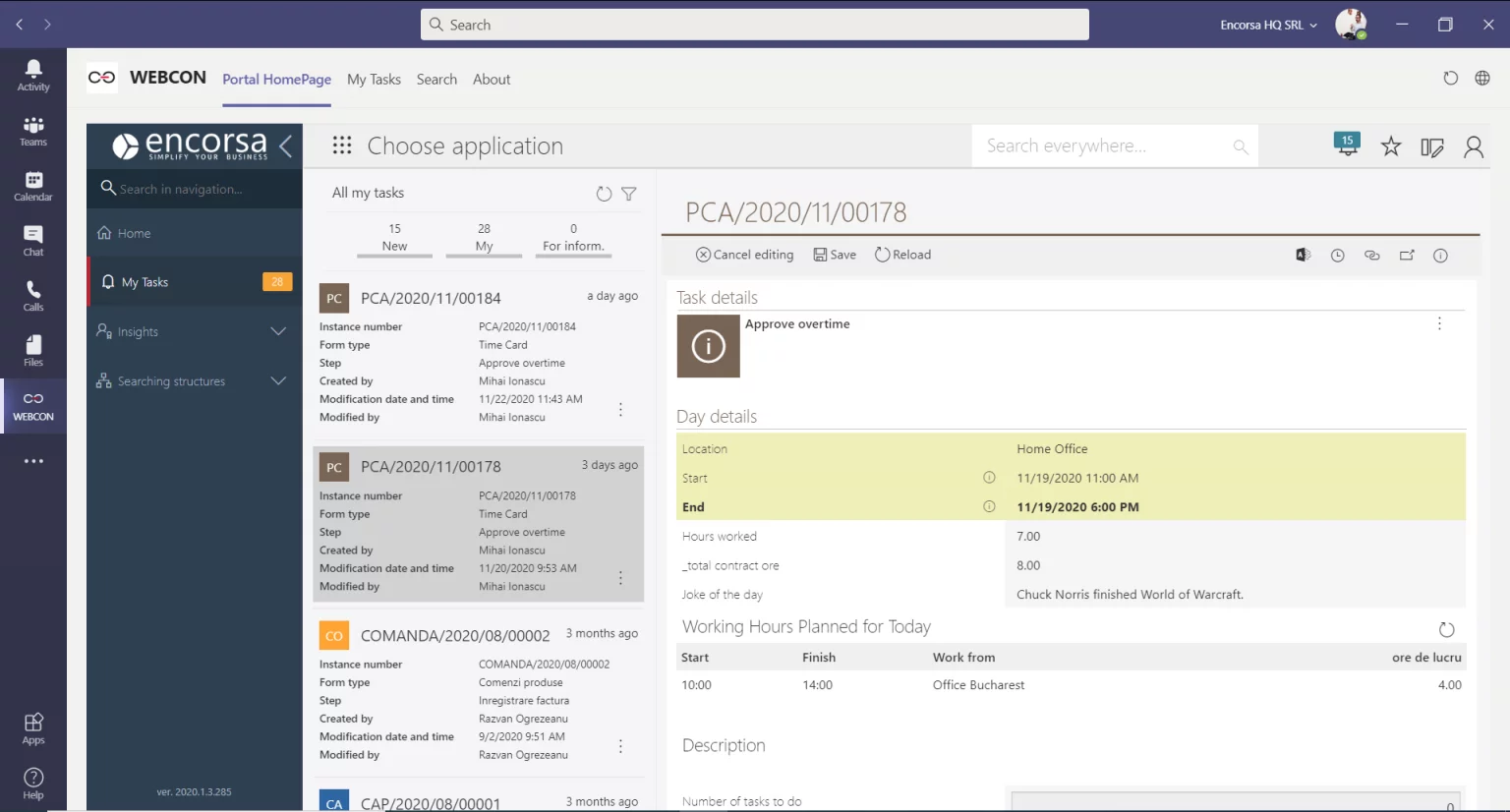Click Cancel editing button
1510x812 pixels.
click(x=745, y=255)
